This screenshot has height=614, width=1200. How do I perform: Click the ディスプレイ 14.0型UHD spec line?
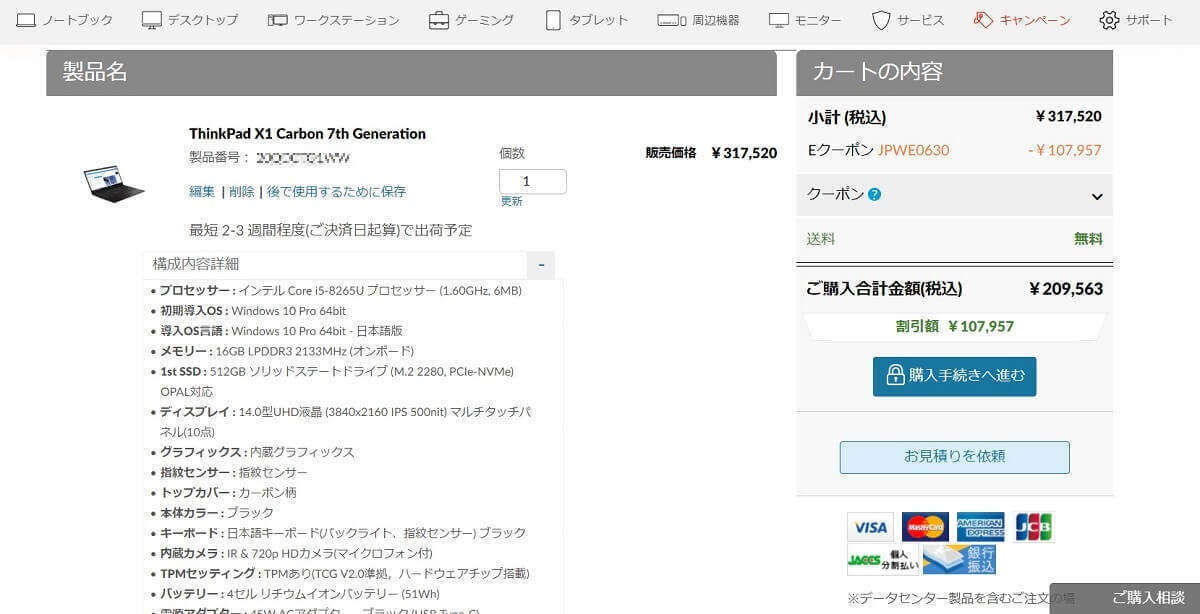[x=345, y=421]
